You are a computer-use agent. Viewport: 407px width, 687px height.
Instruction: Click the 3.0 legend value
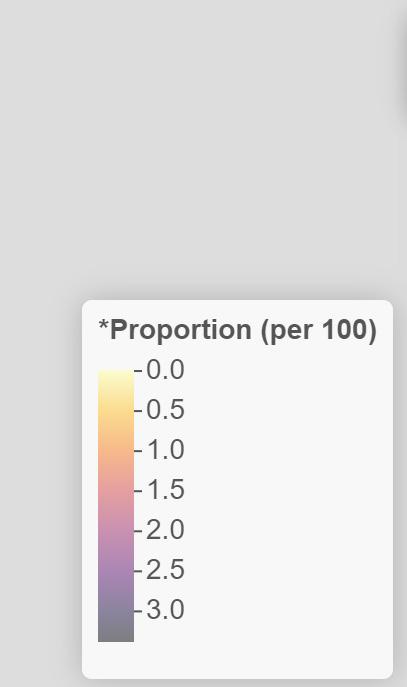click(165, 610)
